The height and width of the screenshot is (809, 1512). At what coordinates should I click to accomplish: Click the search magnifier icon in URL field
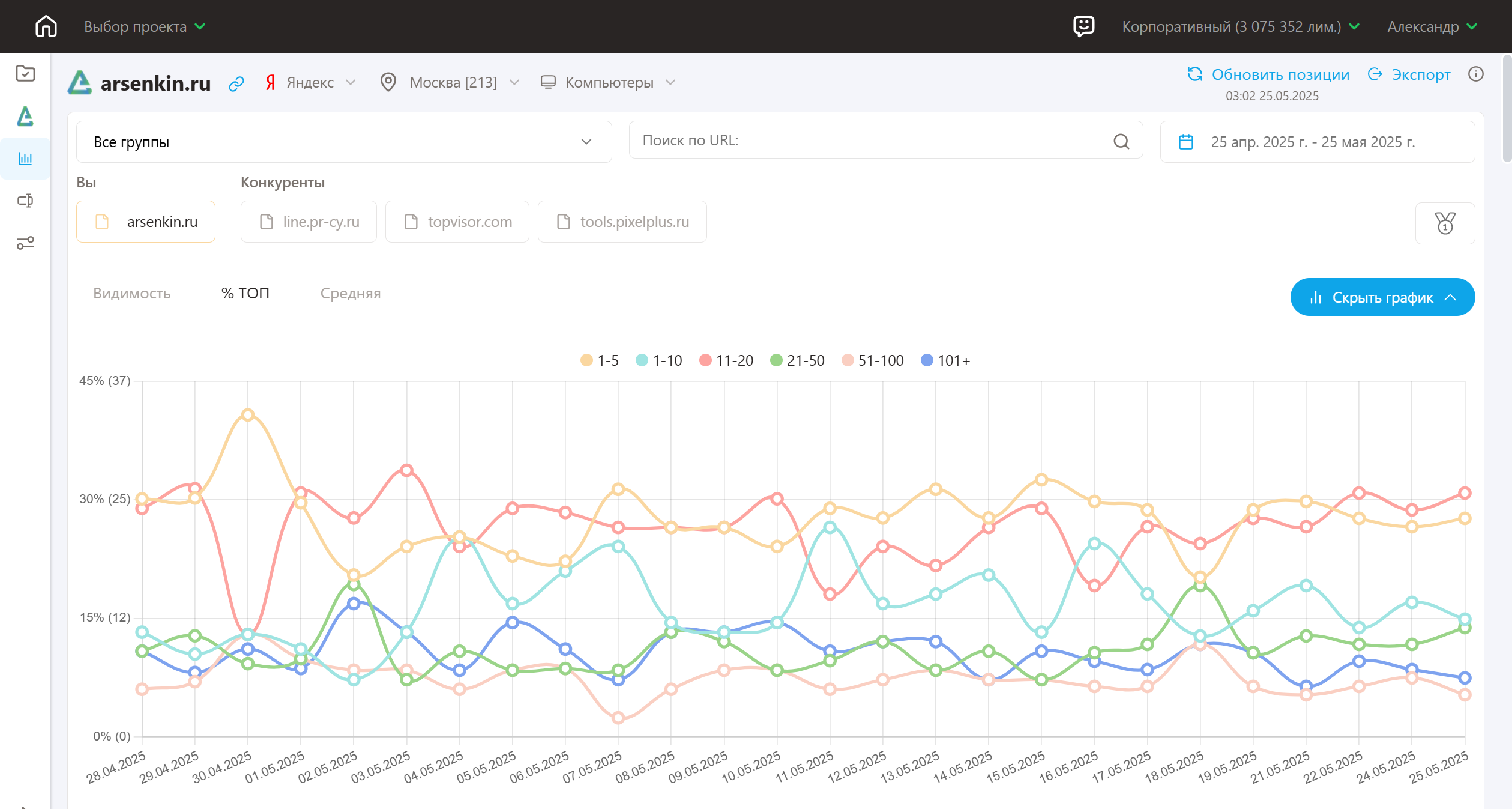click(x=1121, y=141)
